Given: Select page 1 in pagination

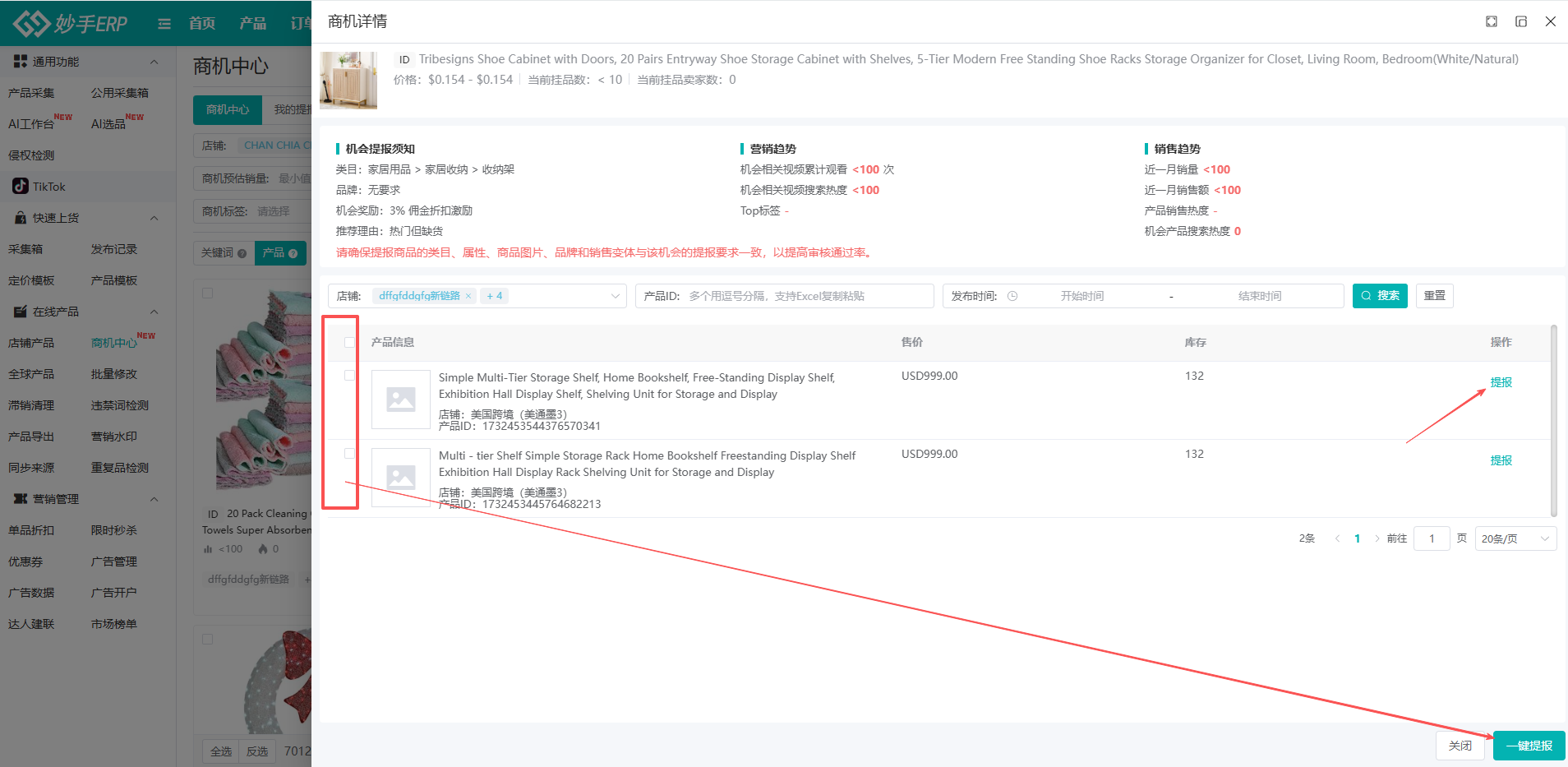Looking at the screenshot, I should click(x=1357, y=538).
